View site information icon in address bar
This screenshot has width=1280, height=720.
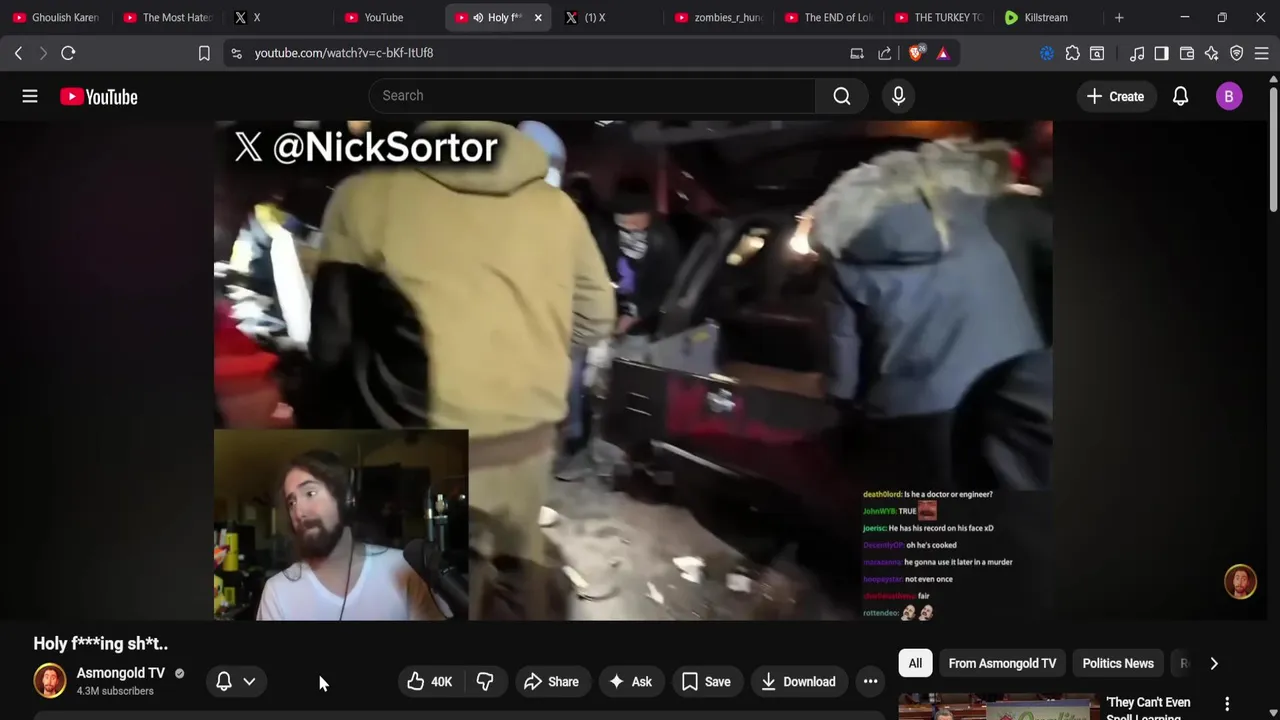236,53
